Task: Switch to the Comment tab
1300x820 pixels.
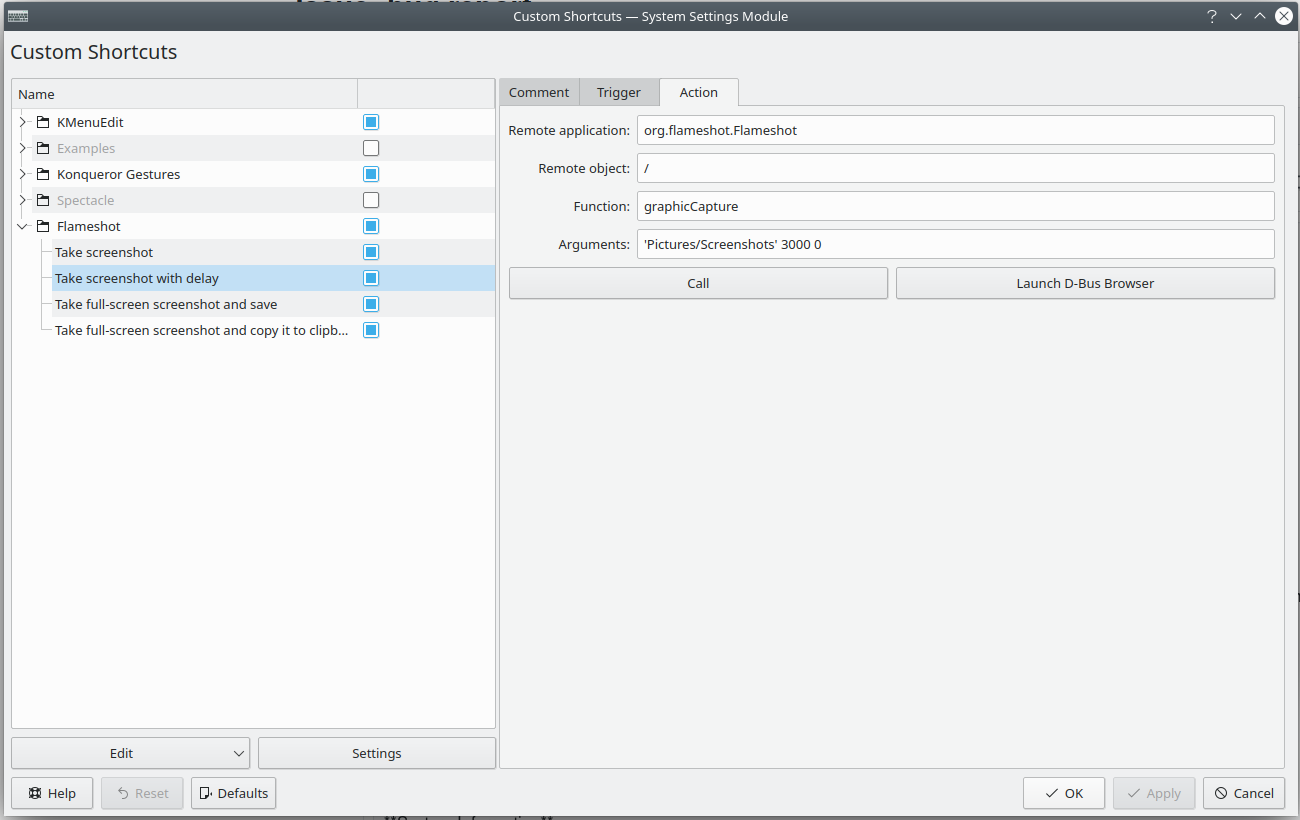Action: coord(539,92)
